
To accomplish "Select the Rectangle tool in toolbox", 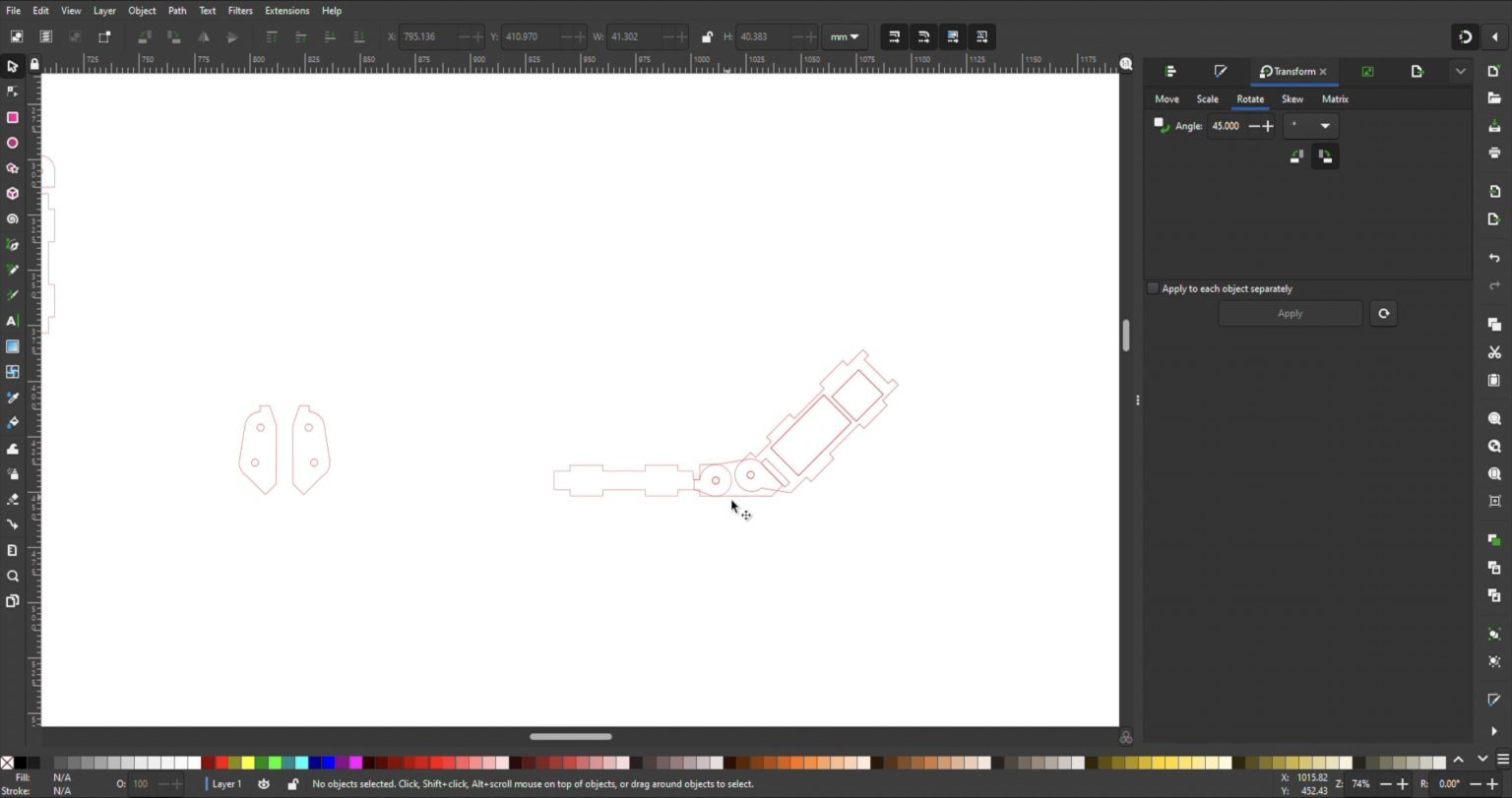I will [13, 117].
